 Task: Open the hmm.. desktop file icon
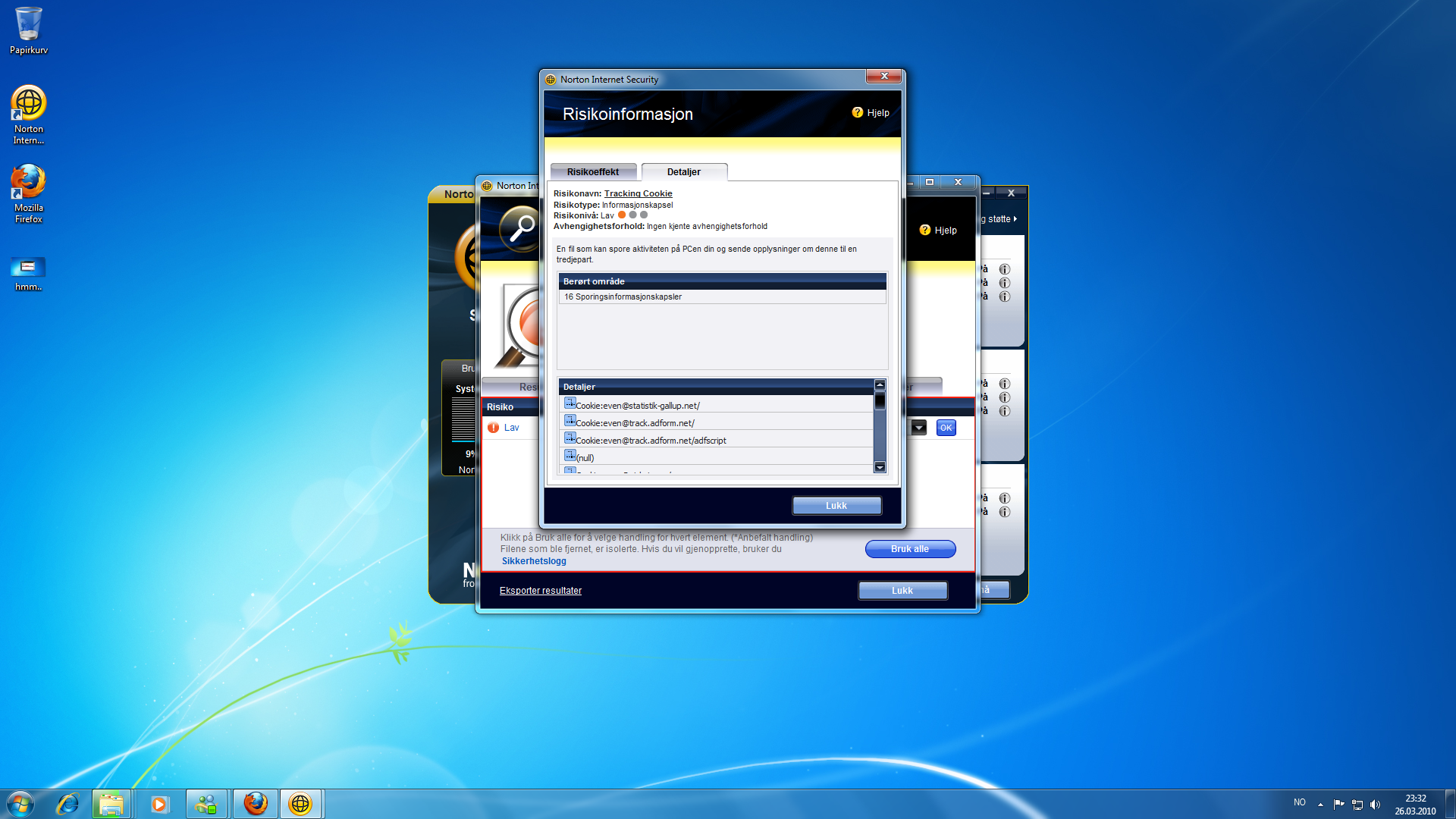pos(28,274)
